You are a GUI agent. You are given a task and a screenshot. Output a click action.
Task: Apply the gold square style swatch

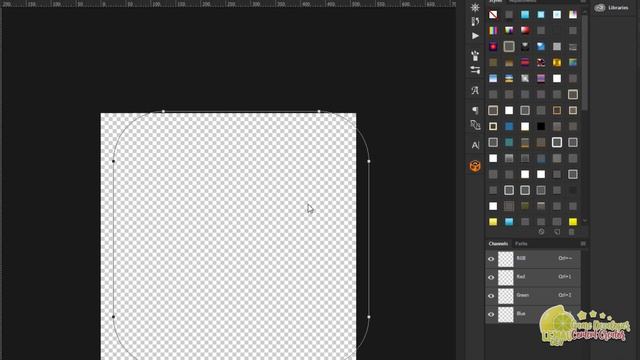[x=557, y=62]
